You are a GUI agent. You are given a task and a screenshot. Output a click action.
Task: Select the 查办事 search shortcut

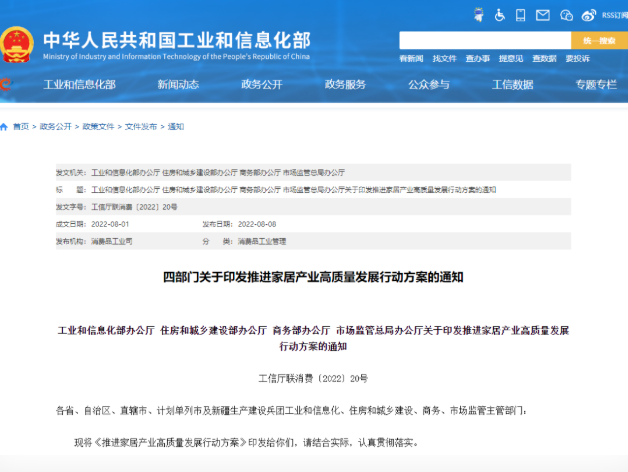click(478, 58)
